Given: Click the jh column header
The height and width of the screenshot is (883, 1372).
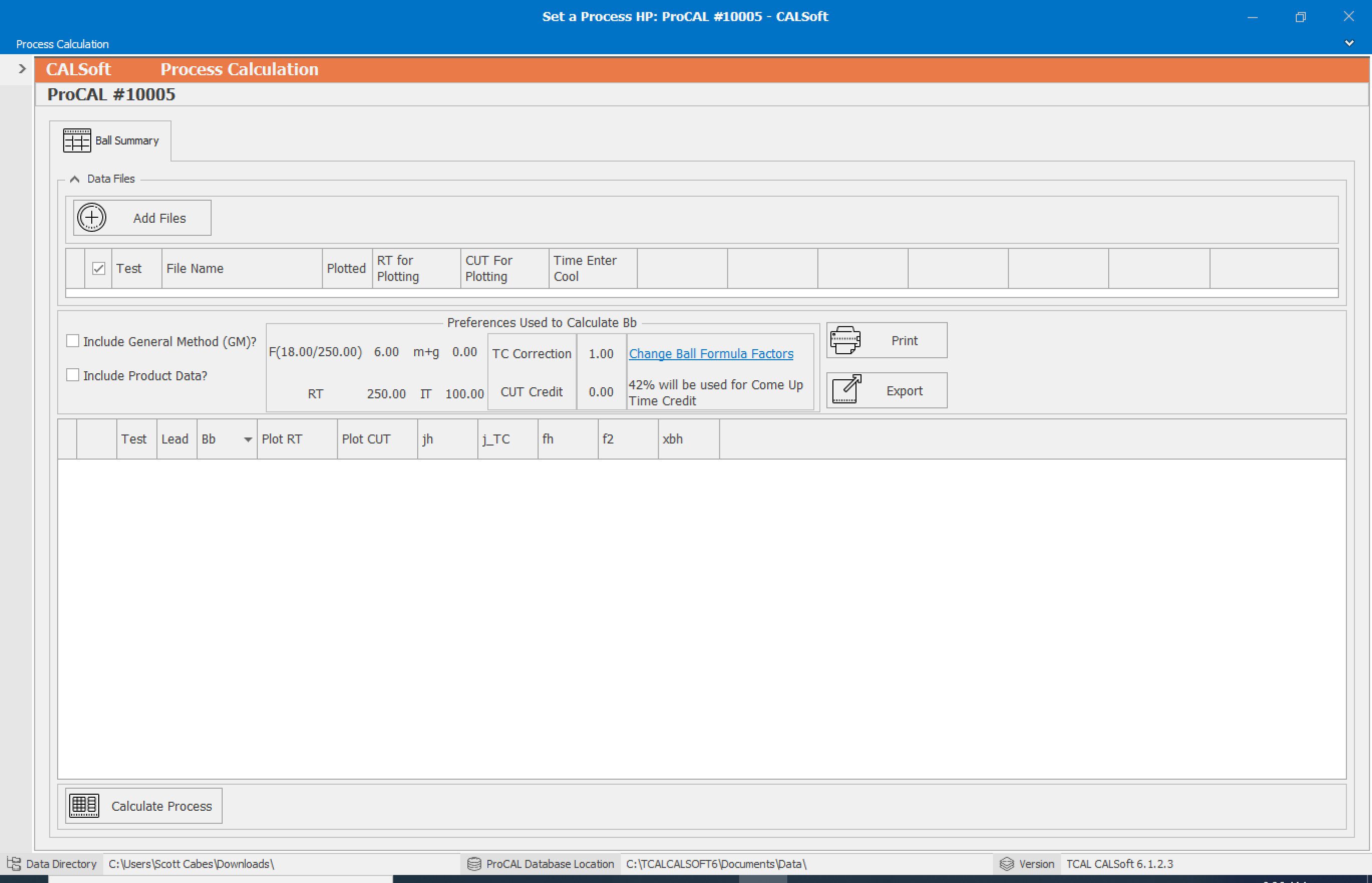Looking at the screenshot, I should (448, 439).
